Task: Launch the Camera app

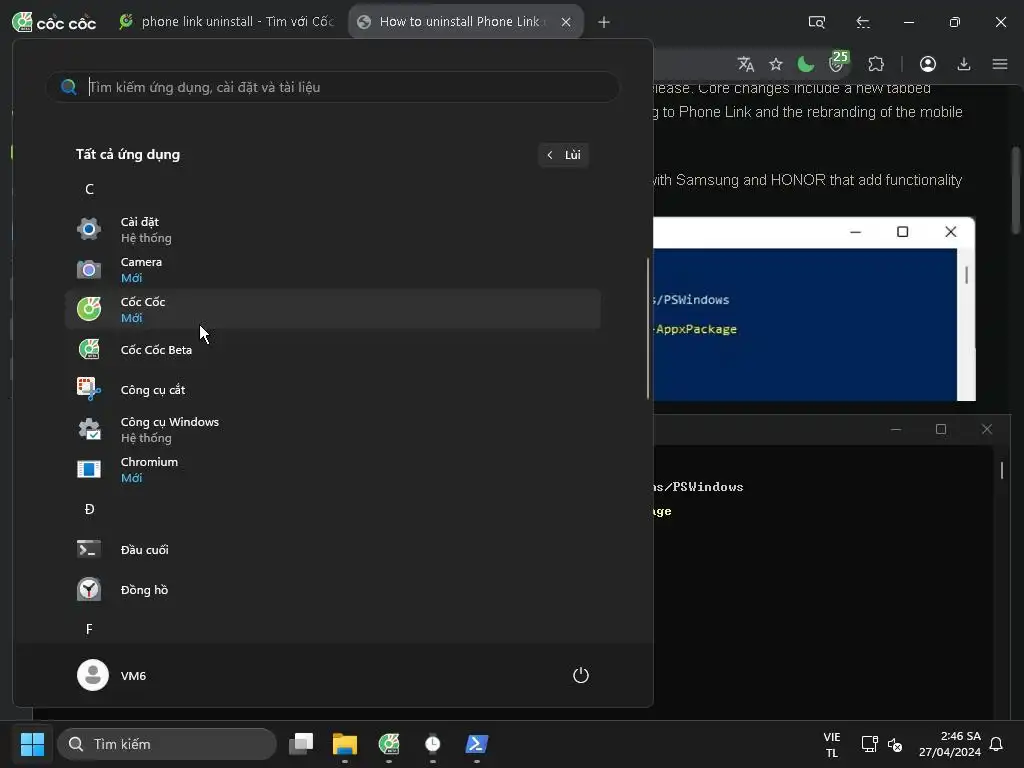Action: tap(332, 269)
